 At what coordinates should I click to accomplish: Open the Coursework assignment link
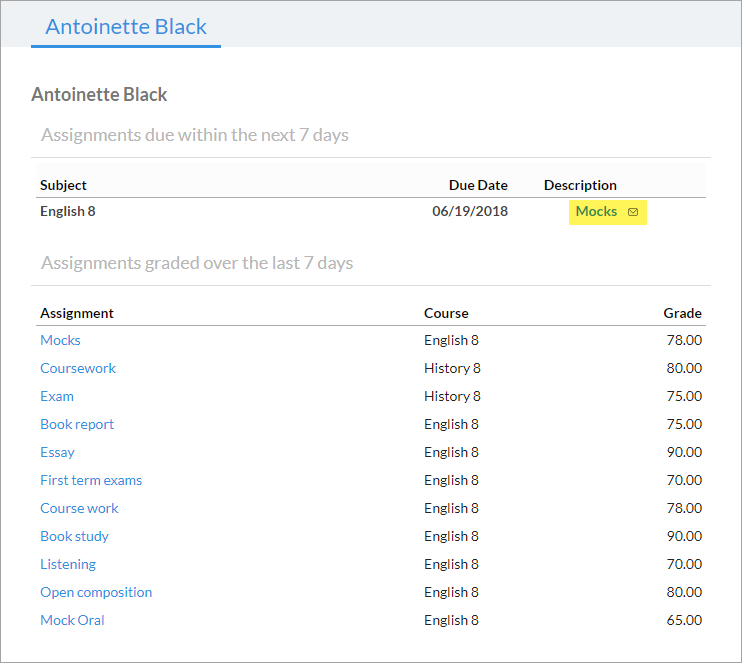coord(78,368)
